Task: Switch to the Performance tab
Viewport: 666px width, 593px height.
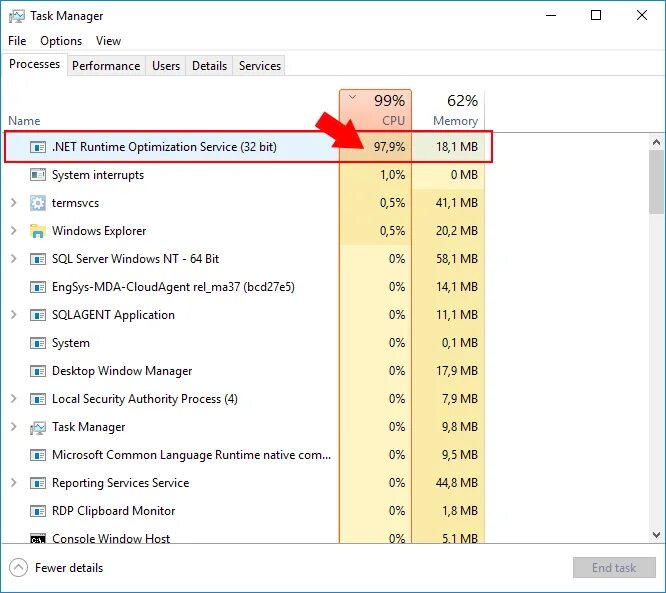Action: (x=106, y=66)
